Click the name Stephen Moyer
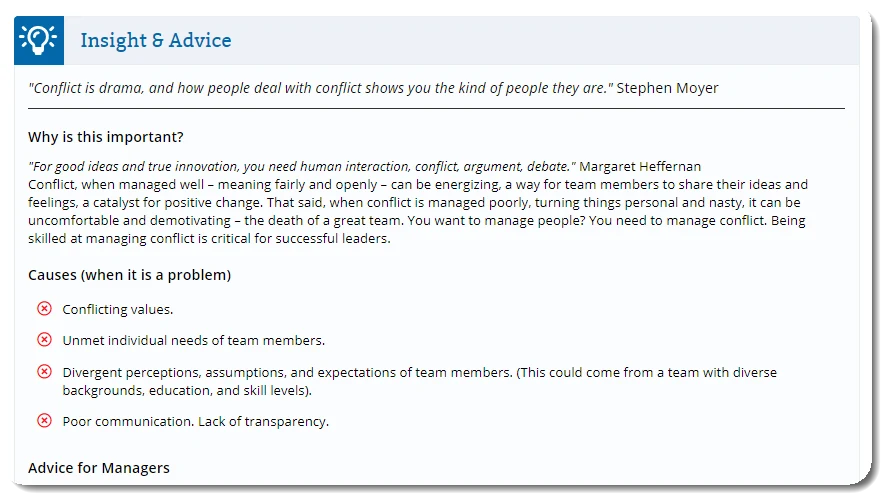Screen dimensions: 887x500 tap(667, 88)
